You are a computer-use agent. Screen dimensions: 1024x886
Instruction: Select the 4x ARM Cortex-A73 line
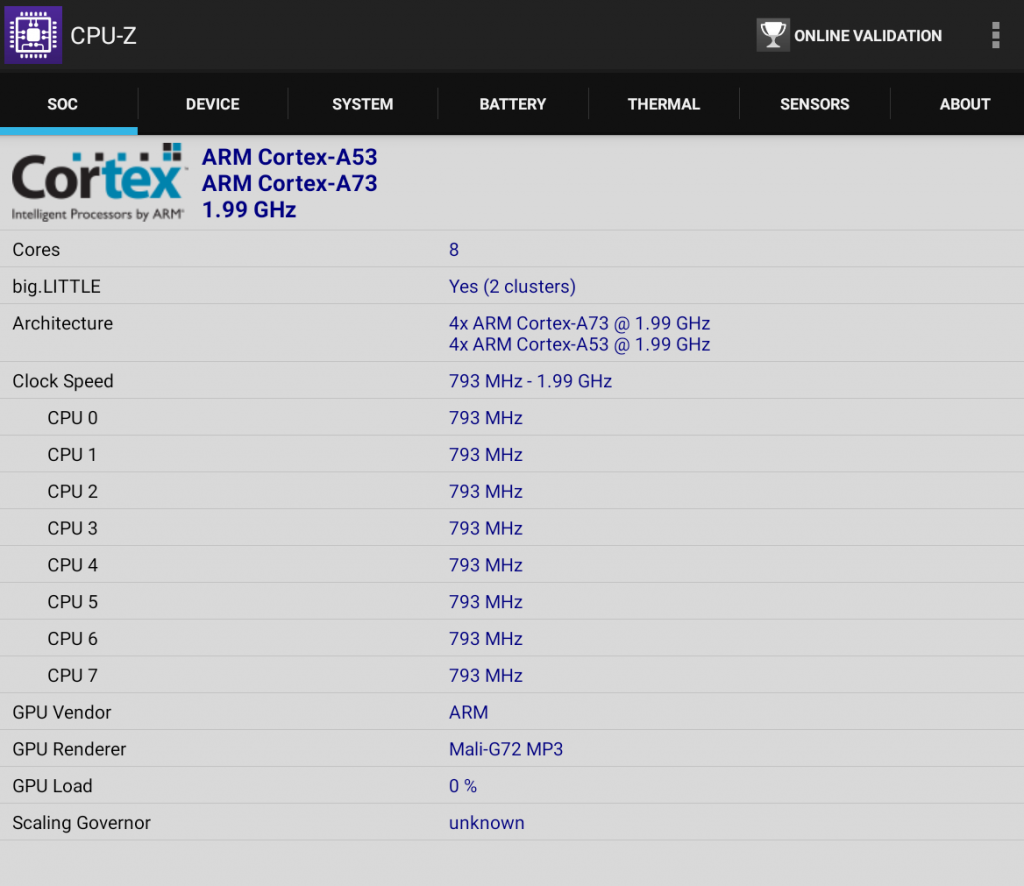pyautogui.click(x=579, y=323)
